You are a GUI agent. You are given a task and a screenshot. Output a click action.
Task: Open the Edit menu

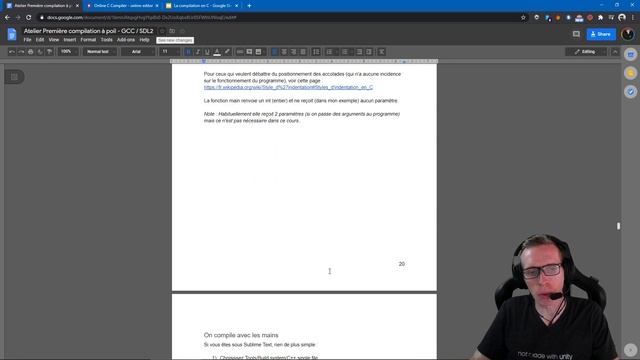tap(40, 40)
